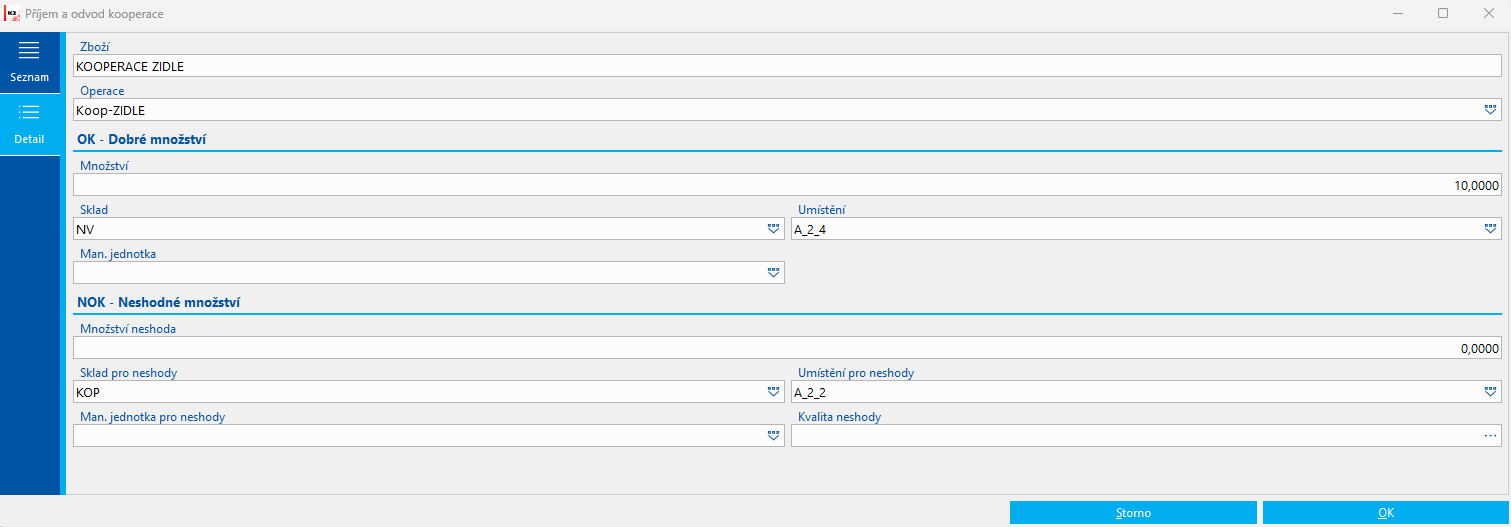Click the 'NOK - Neshodné množství' section header

tap(157, 302)
